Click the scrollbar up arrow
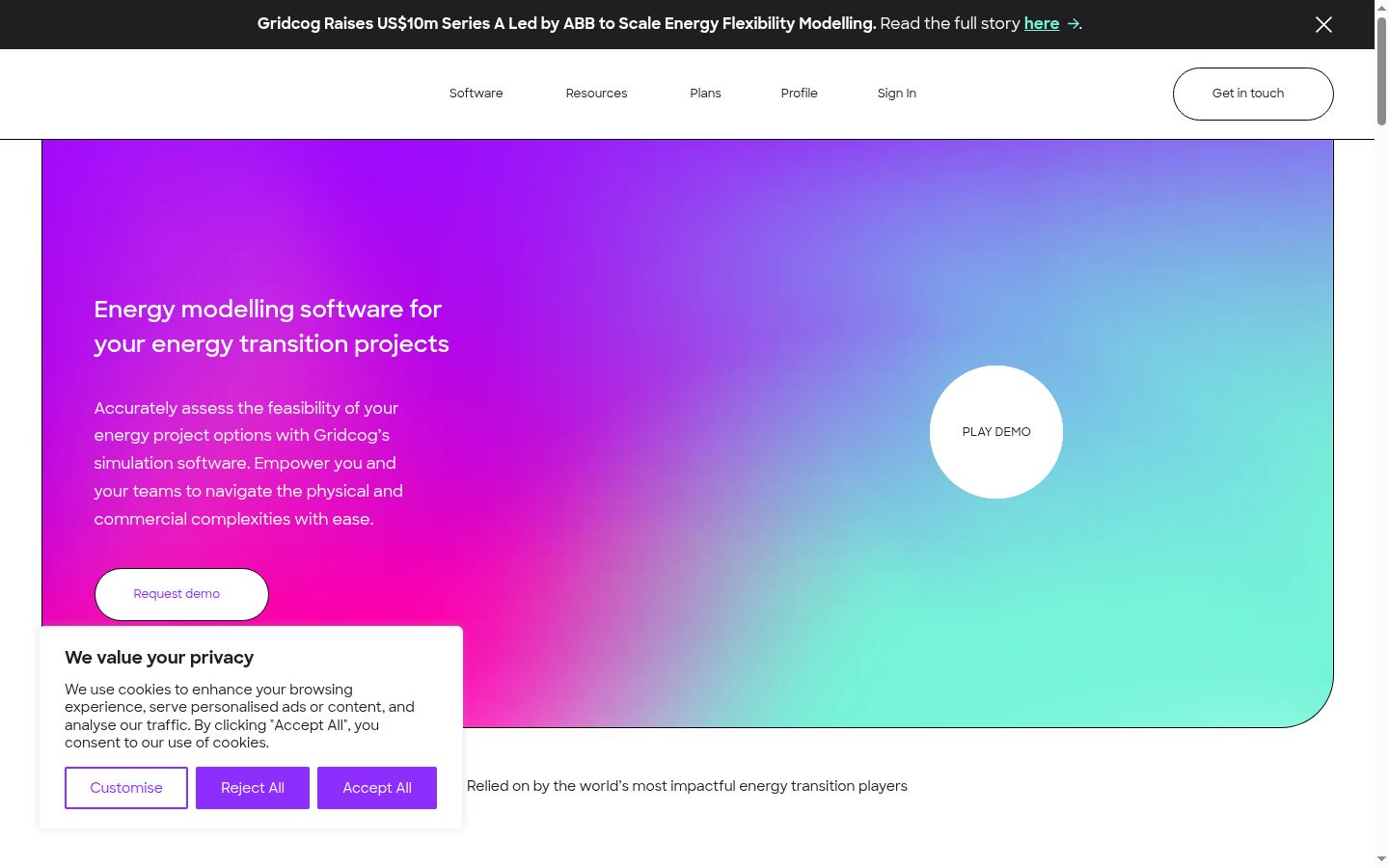Image resolution: width=1389 pixels, height=868 pixels. tap(1381, 7)
